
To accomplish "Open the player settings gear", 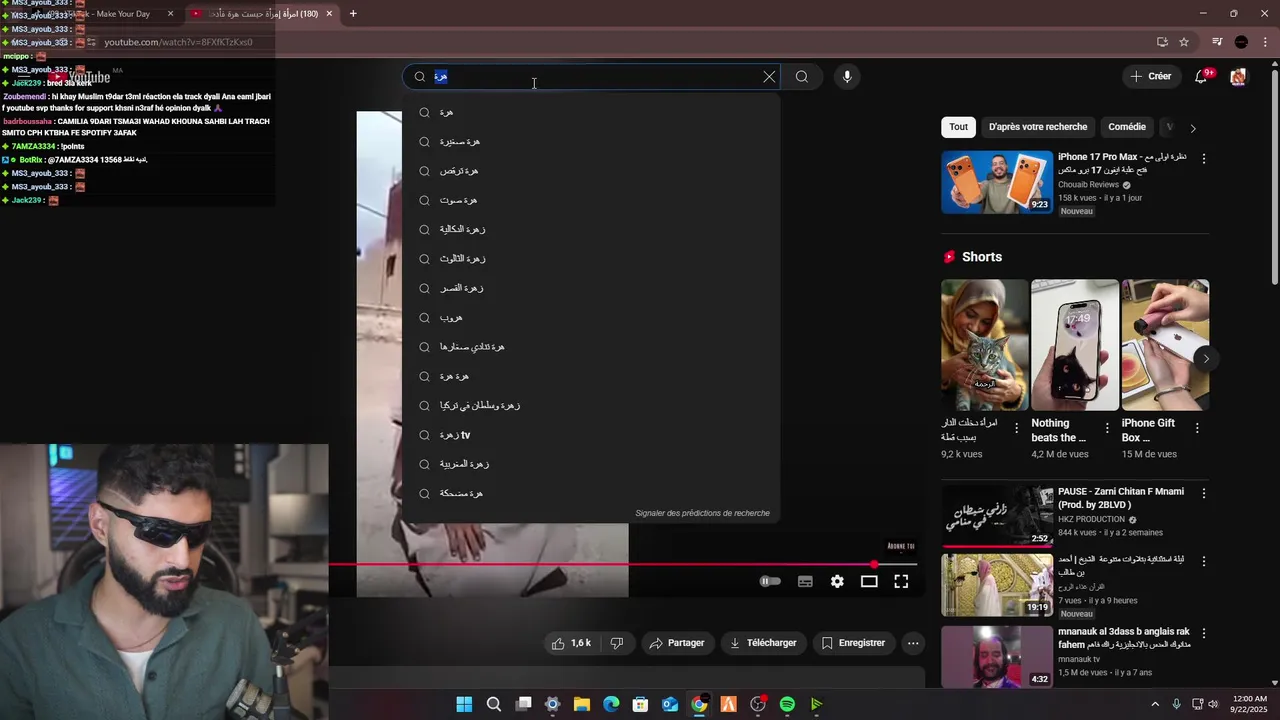I will click(x=837, y=581).
